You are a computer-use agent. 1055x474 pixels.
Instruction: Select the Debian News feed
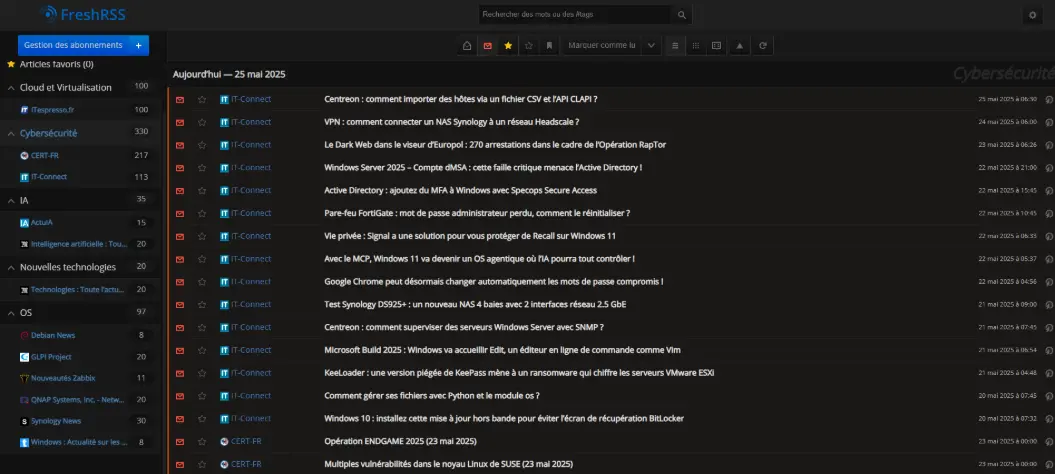[x=52, y=335]
